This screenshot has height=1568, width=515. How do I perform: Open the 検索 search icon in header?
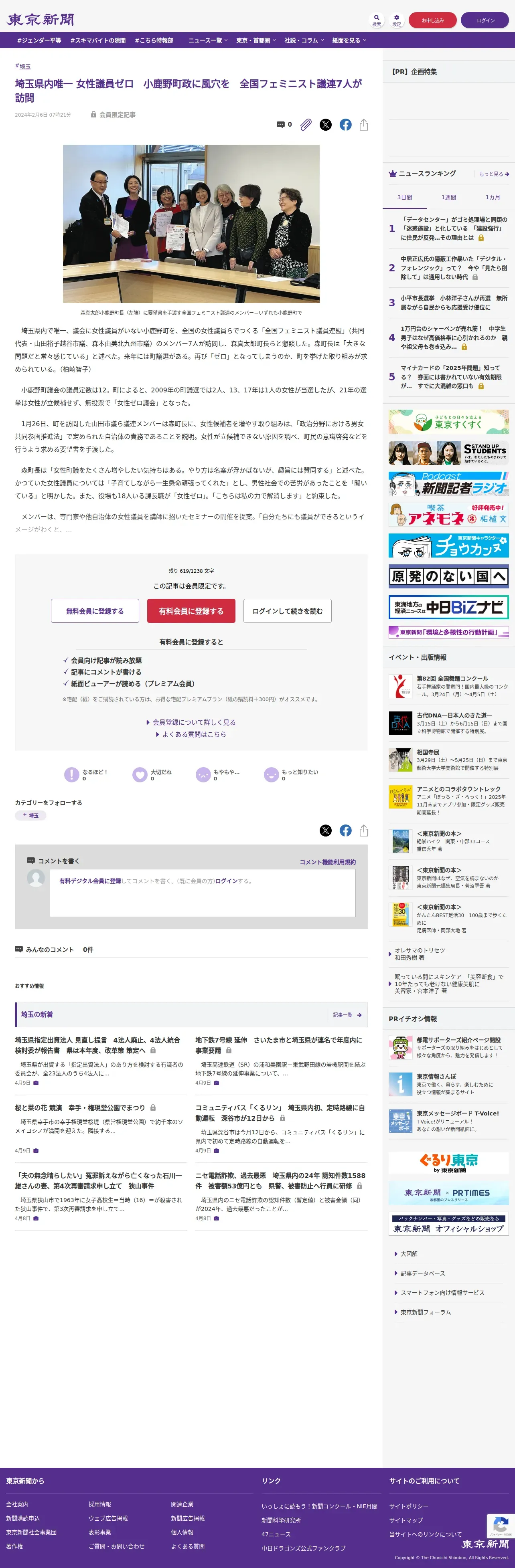coord(377,20)
